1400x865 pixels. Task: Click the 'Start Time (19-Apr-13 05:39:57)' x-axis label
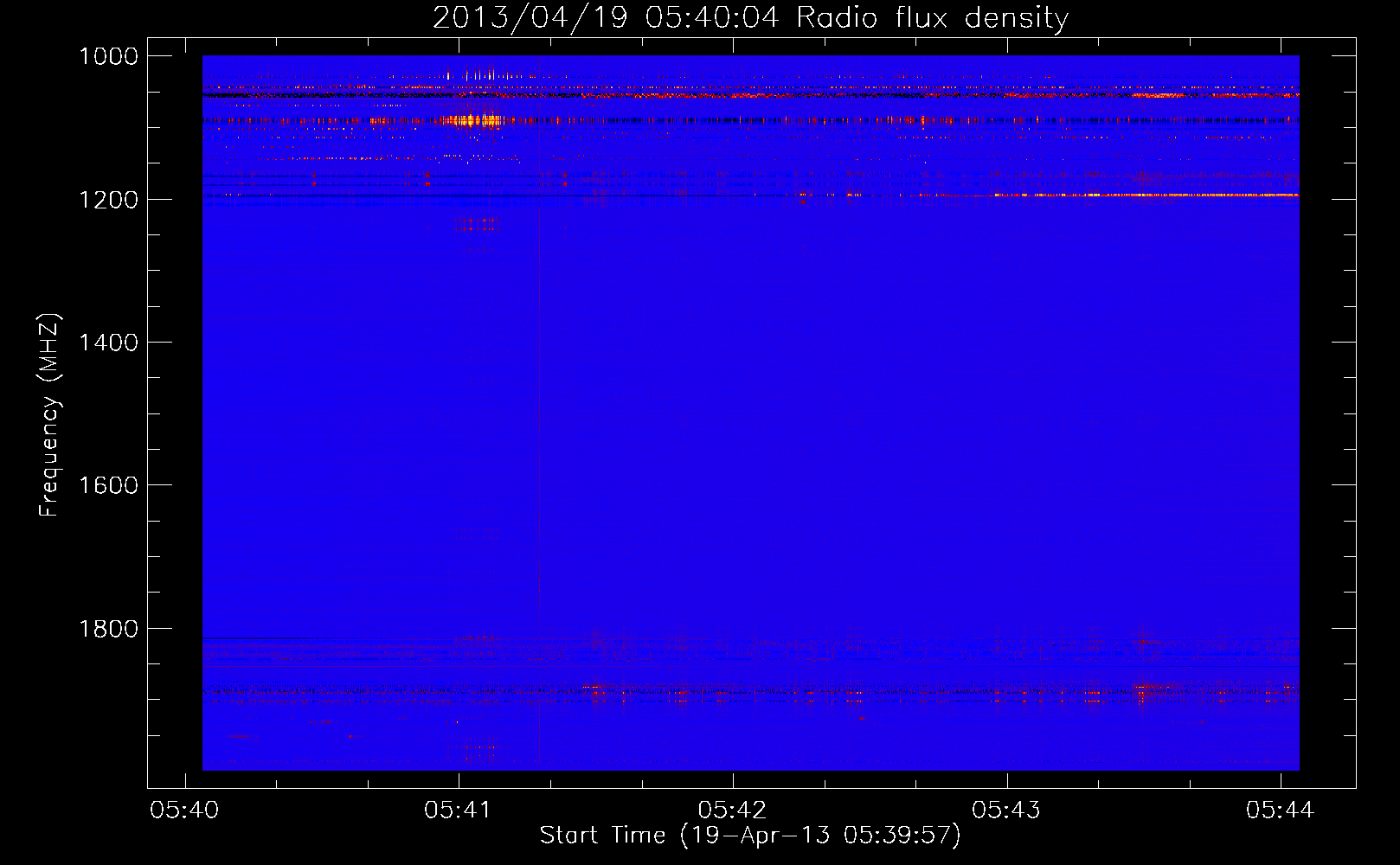[750, 836]
